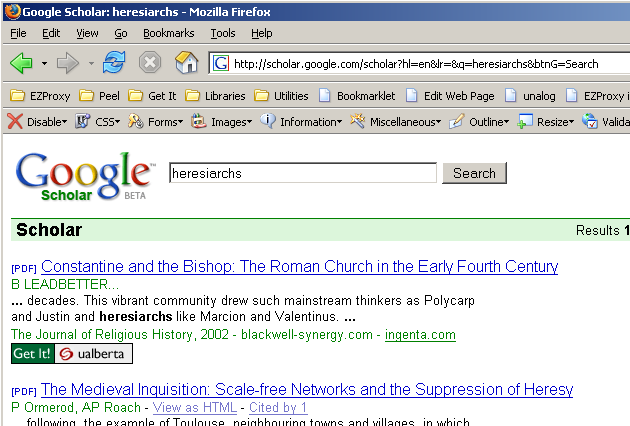Click the Forward arrow button
The height and width of the screenshot is (426, 630).
coord(68,64)
